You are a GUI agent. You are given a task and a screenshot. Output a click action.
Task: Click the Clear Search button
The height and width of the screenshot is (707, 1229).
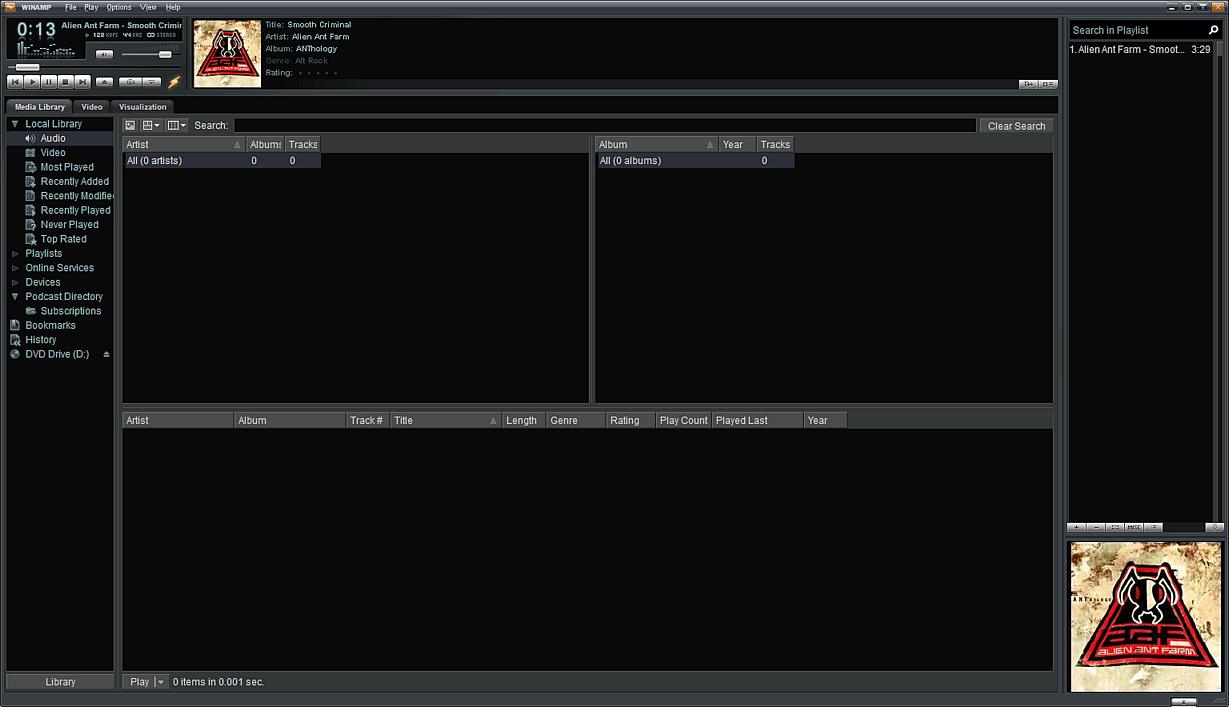(1016, 126)
